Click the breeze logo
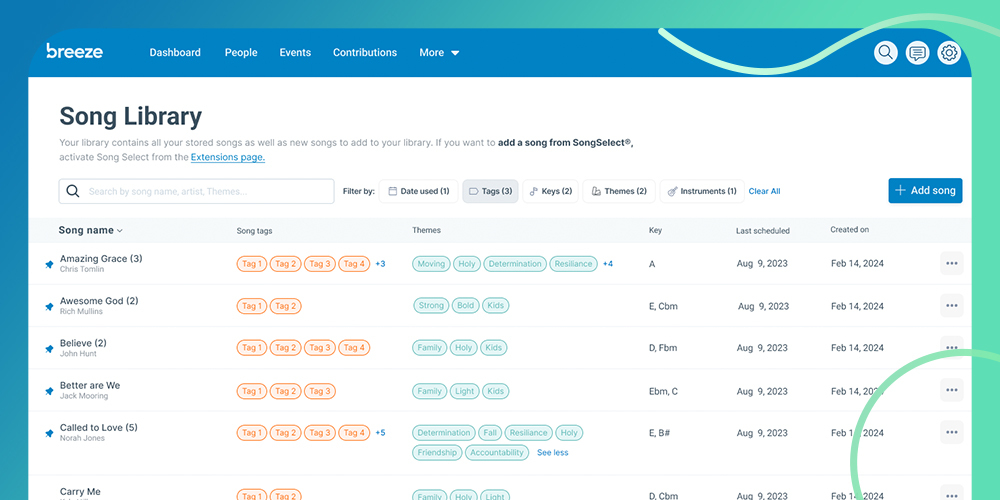1000x500 pixels. (x=75, y=51)
